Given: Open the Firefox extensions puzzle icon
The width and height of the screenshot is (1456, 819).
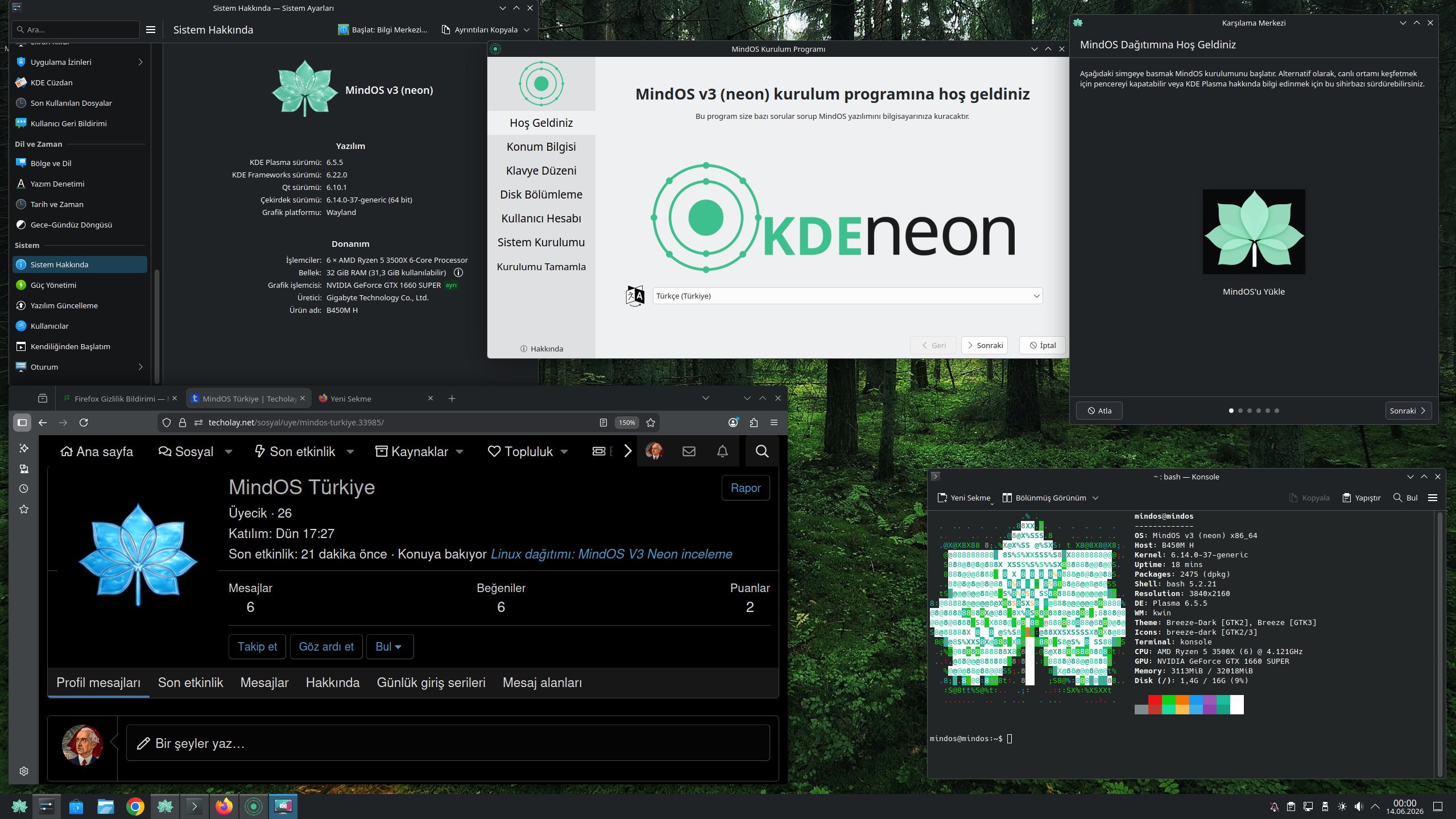Looking at the screenshot, I should pyautogui.click(x=754, y=423).
